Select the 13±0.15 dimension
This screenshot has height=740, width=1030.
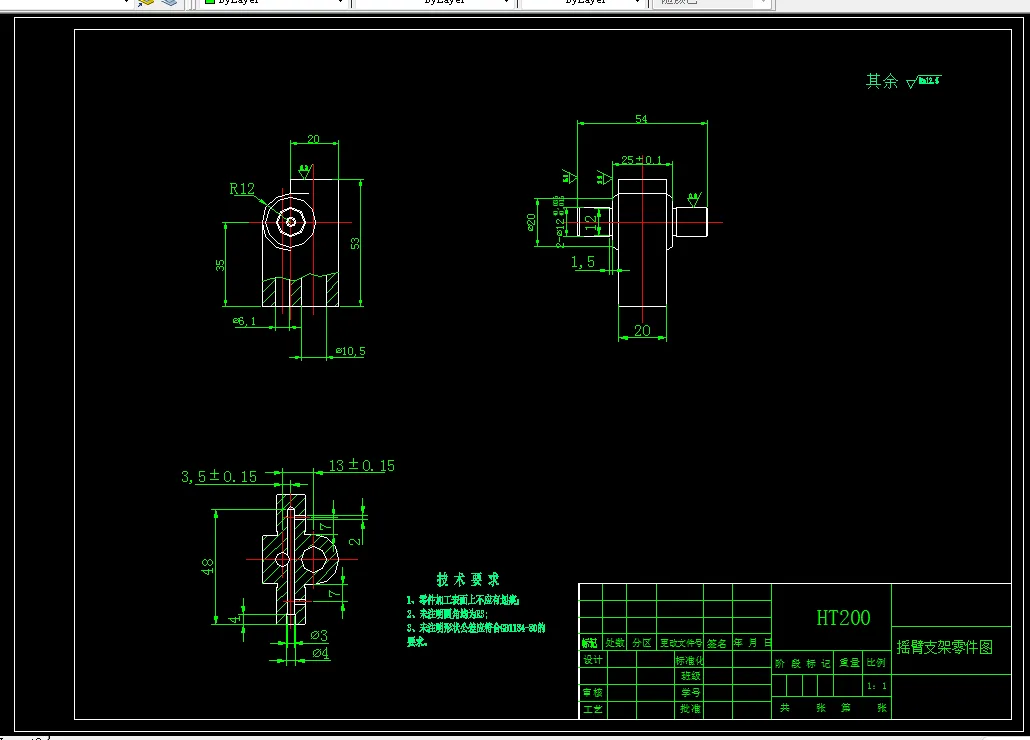point(362,466)
